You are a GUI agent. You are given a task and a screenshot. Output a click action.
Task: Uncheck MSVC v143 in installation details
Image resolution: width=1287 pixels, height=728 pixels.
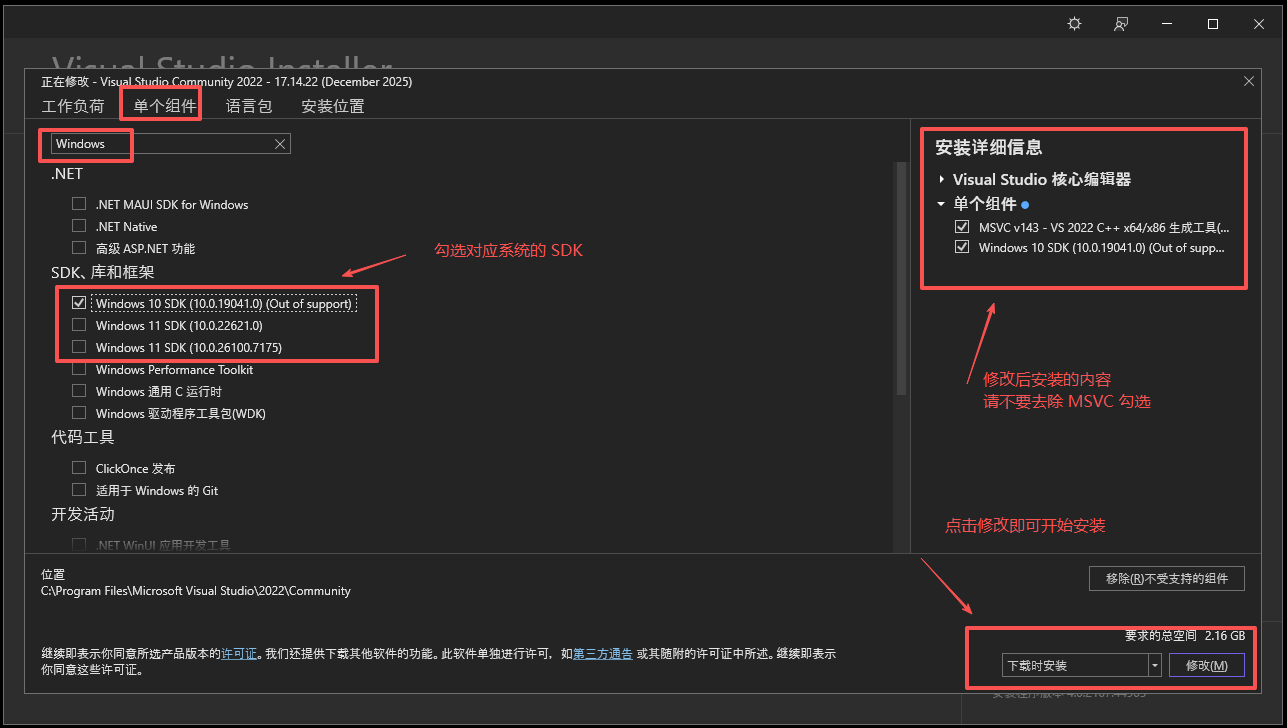click(962, 227)
